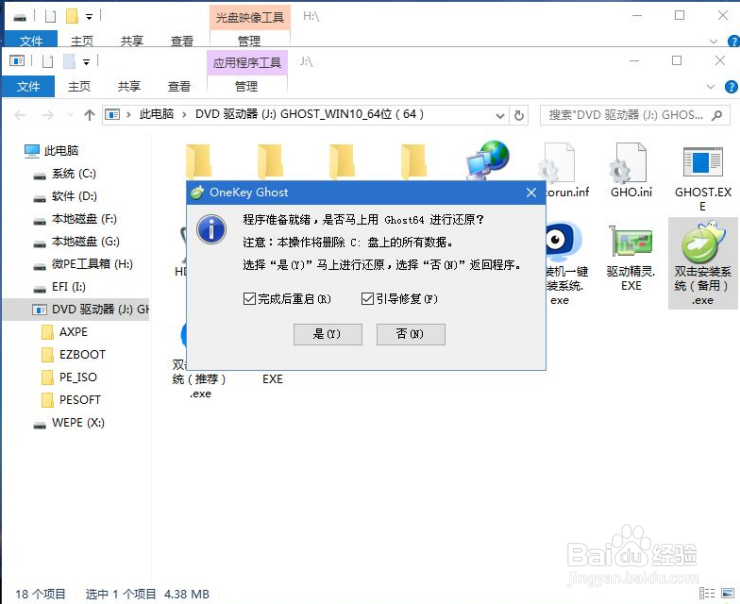This screenshot has height=604, width=740.
Task: Click 此电脑 in the address path
Action: pyautogui.click(x=157, y=114)
